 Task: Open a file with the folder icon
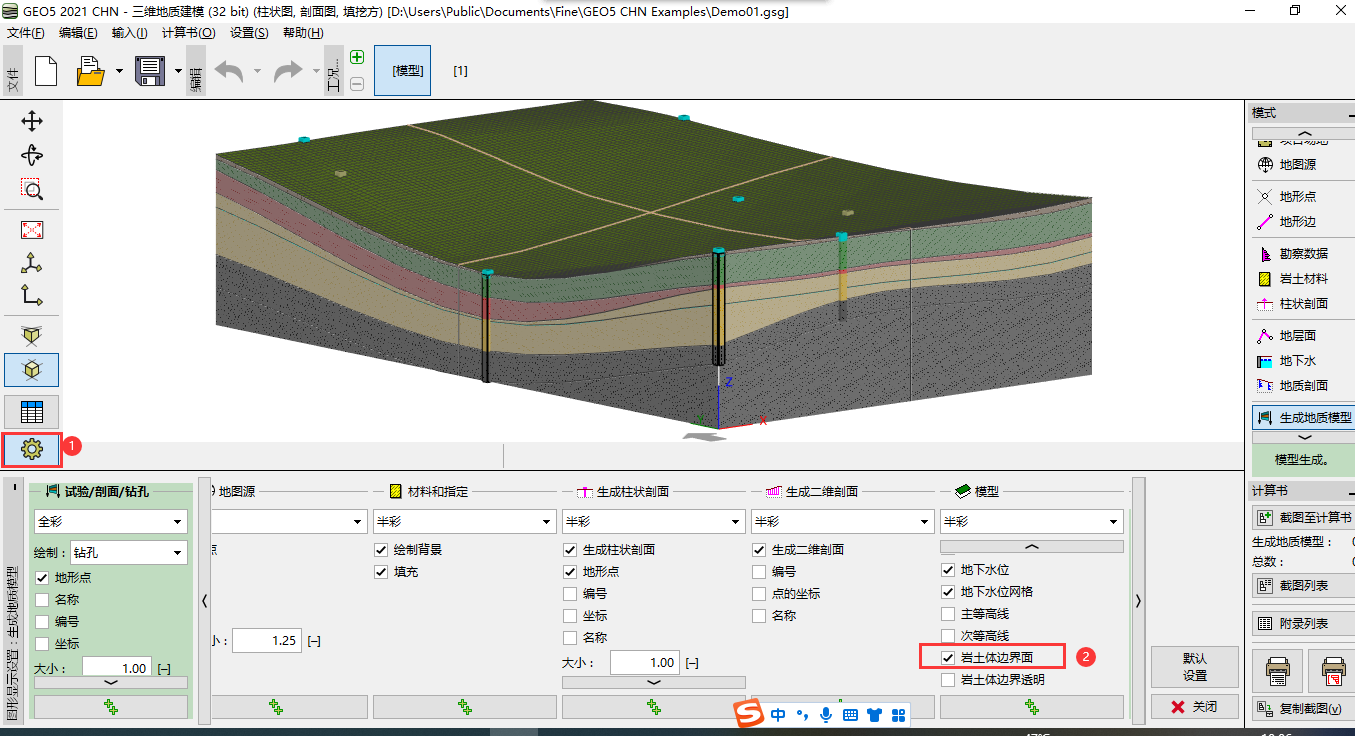(91, 71)
